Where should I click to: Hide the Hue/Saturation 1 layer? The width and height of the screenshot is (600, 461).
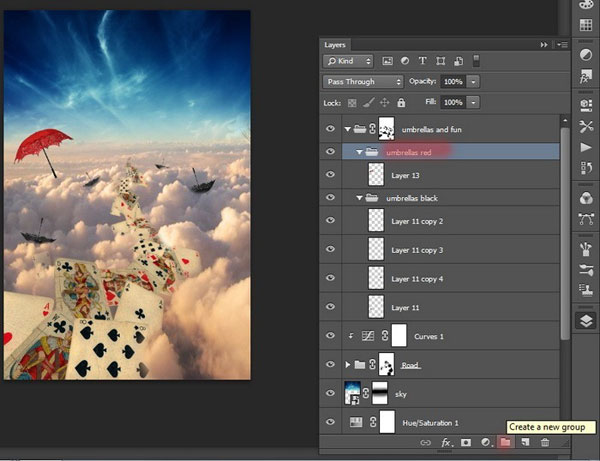click(330, 422)
